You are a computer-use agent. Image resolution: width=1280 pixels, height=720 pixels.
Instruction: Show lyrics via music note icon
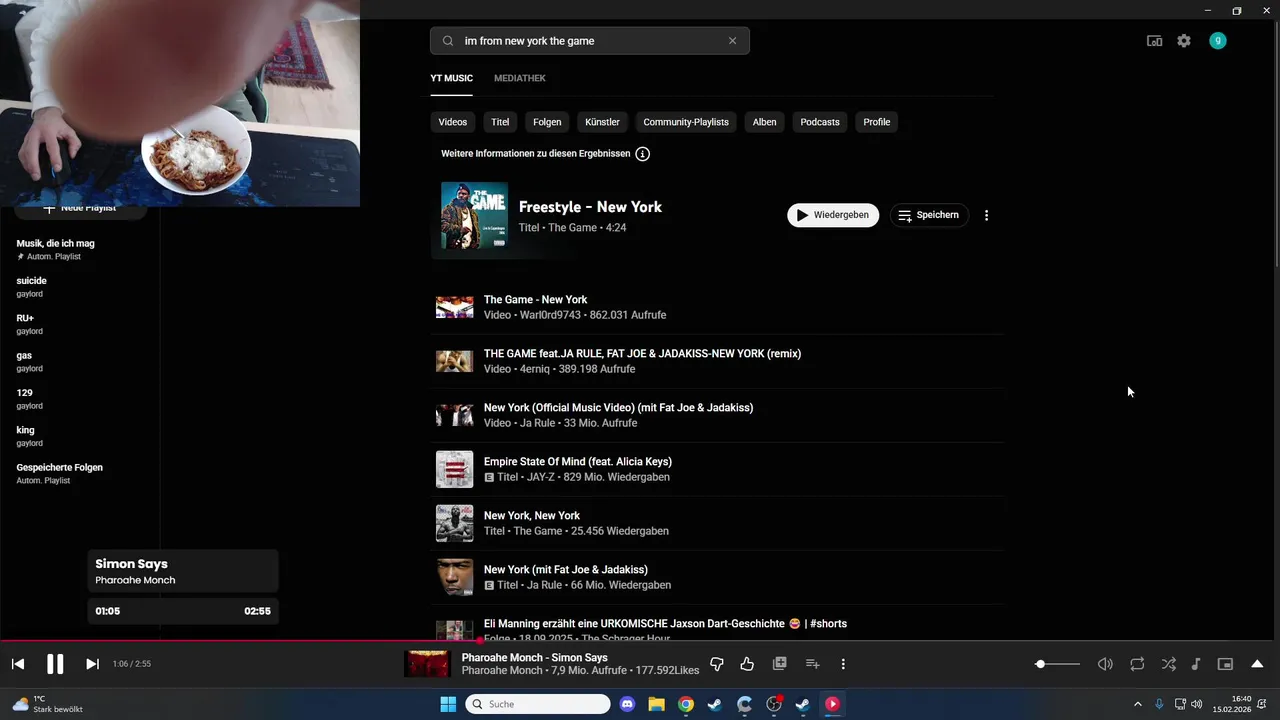tap(1196, 664)
